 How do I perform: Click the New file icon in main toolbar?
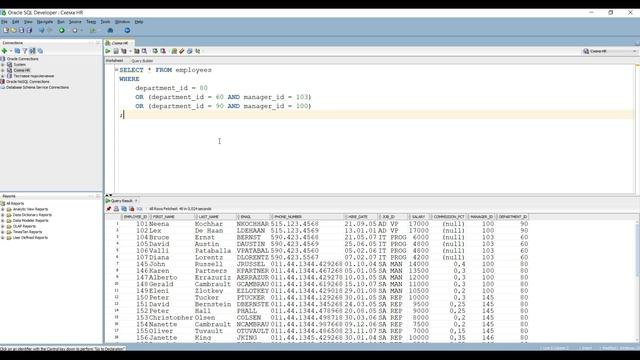[x=6, y=30]
